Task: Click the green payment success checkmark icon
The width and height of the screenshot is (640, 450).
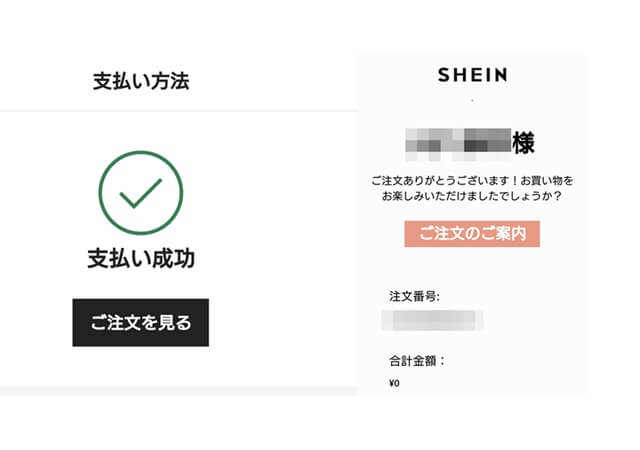Action: click(141, 193)
